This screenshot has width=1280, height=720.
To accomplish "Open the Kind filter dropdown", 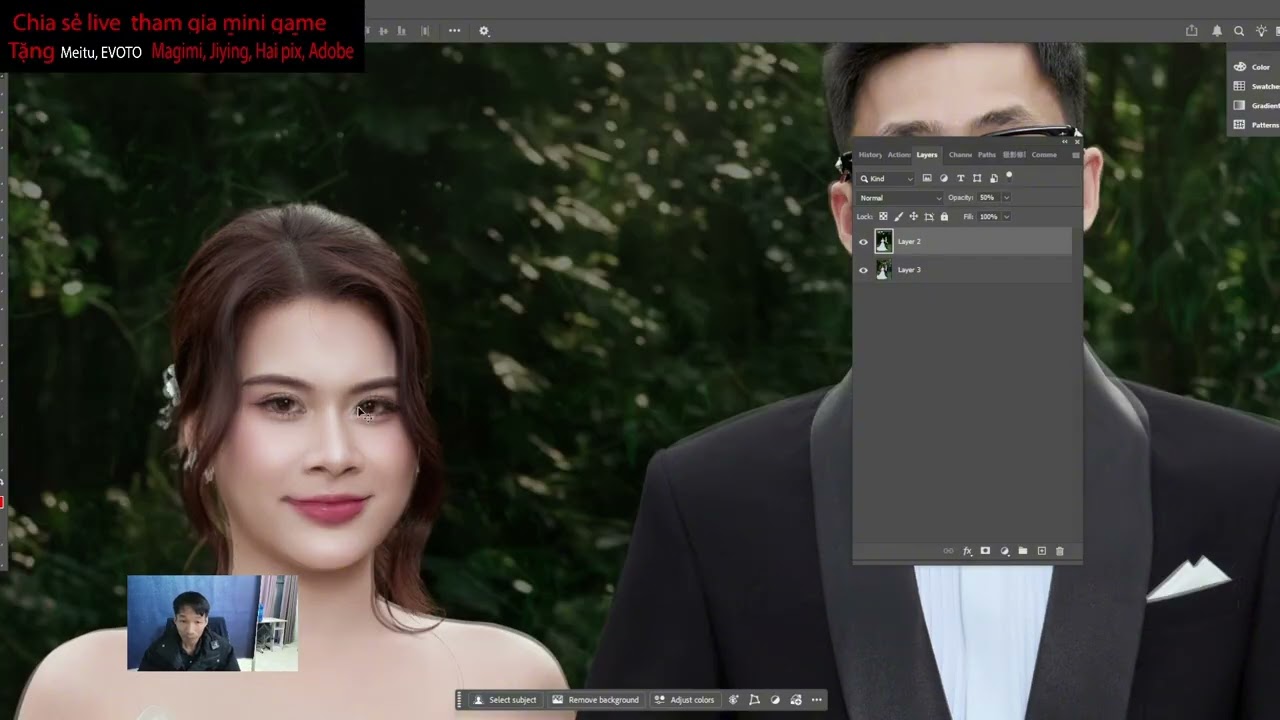I will pos(886,178).
